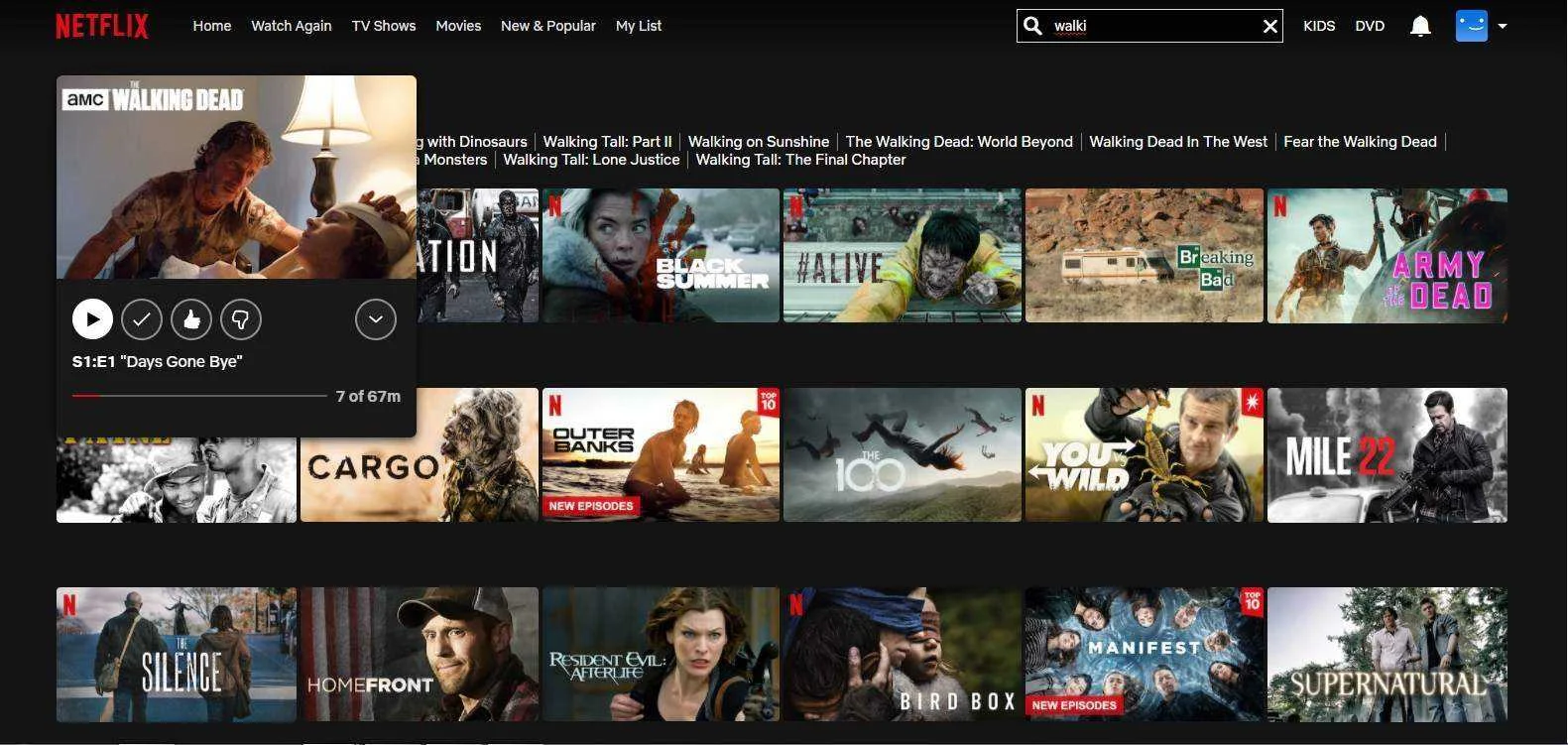Open the Walking Dead preview image
The height and width of the screenshot is (745, 1568).
click(x=236, y=177)
